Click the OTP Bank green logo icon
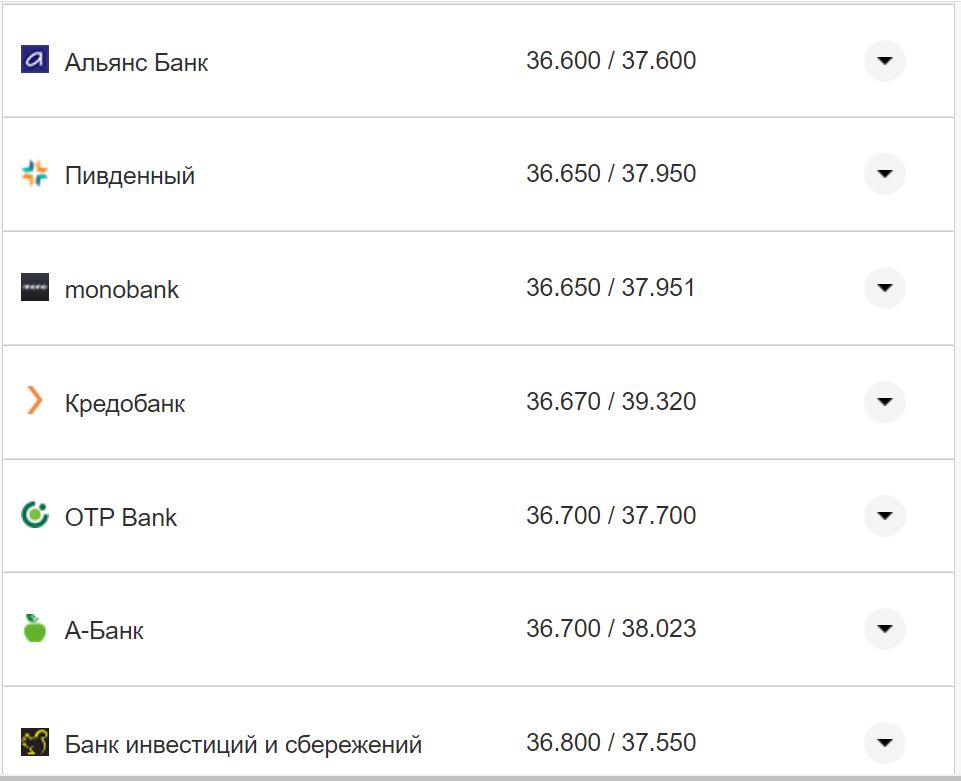The image size is (961, 781). click(x=35, y=516)
